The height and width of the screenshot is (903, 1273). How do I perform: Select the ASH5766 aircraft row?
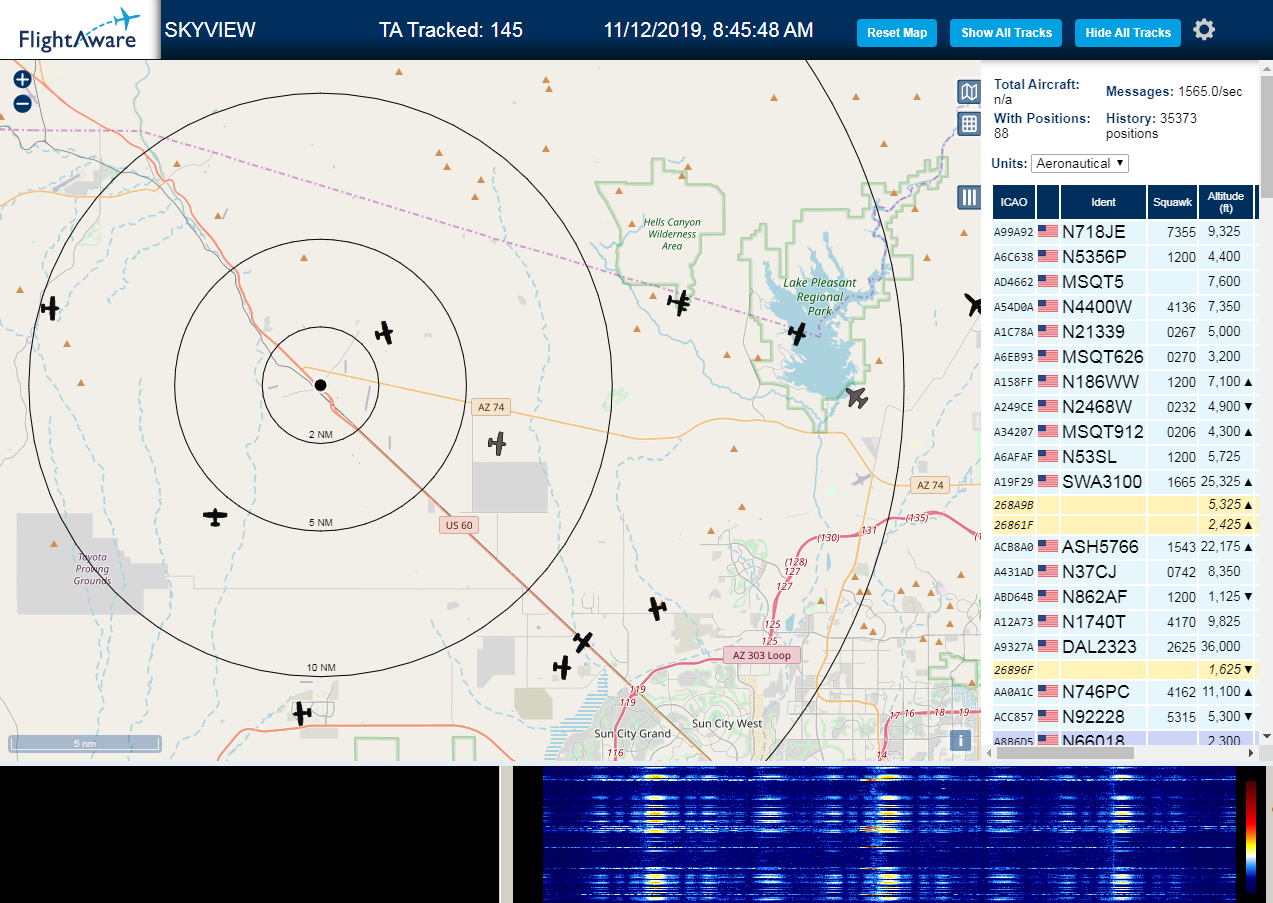click(x=1124, y=547)
